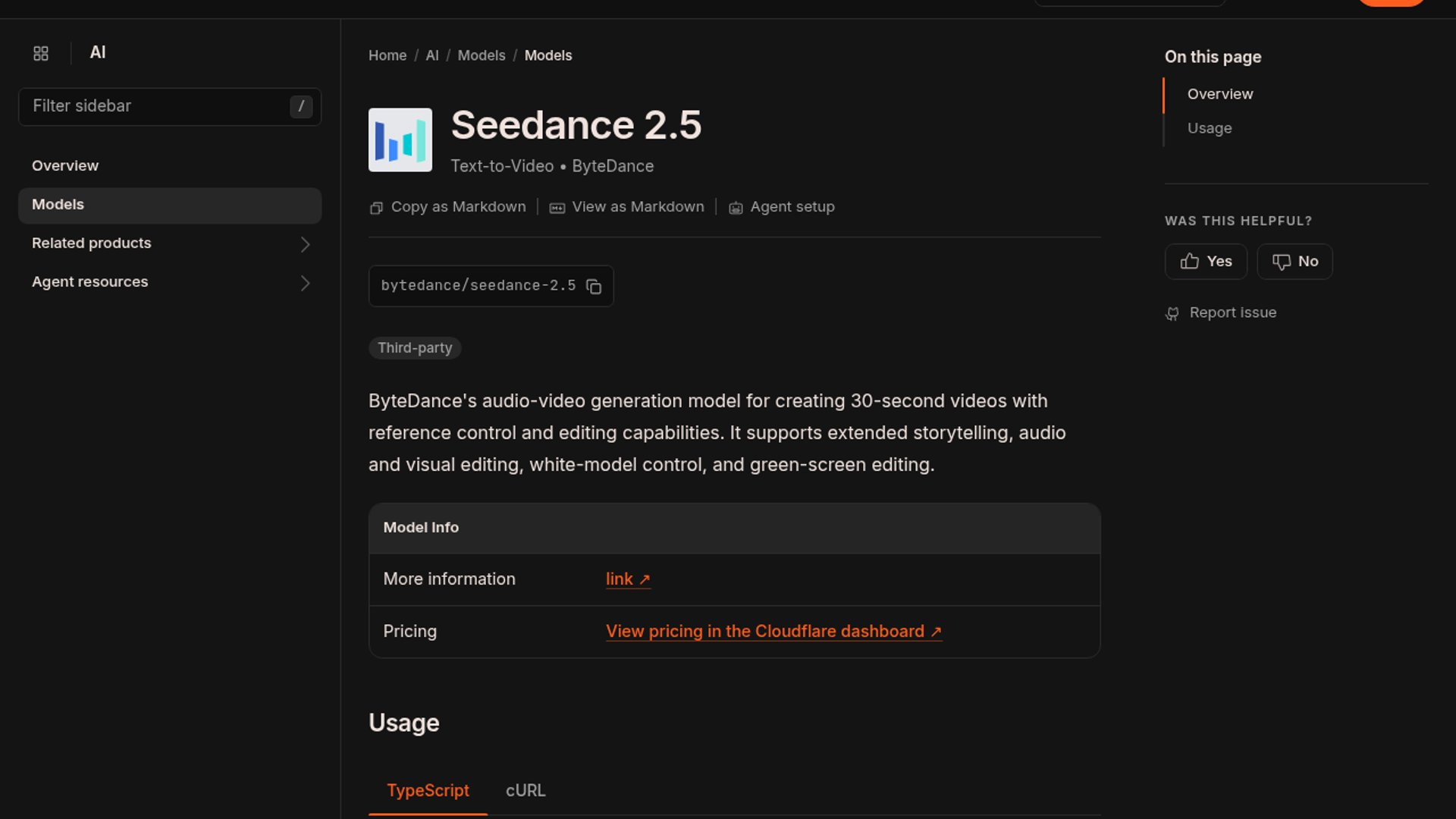Image resolution: width=1456 pixels, height=819 pixels.
Task: Select the TypeScript tab
Action: tap(428, 790)
